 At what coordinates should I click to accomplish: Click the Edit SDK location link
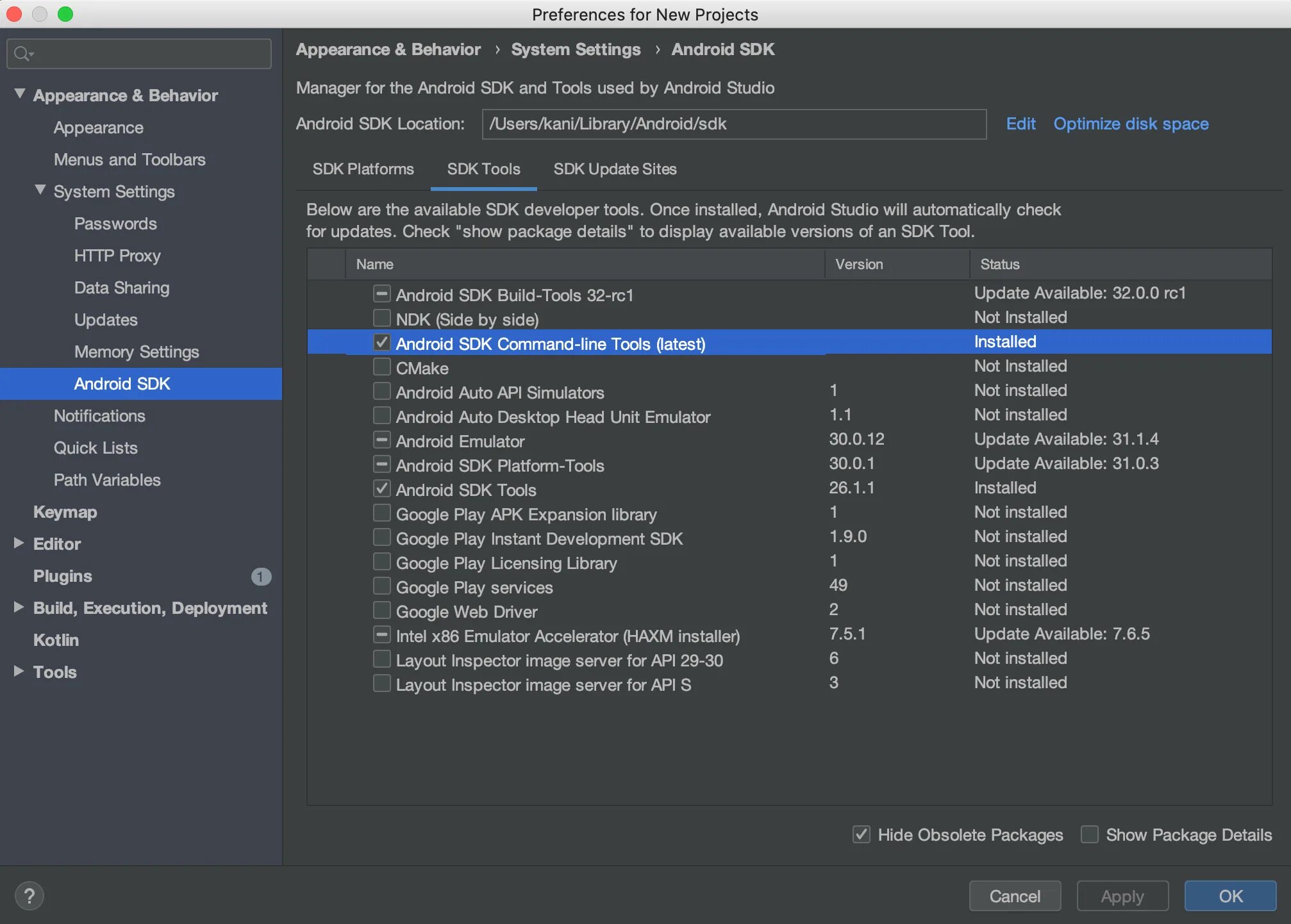[x=1021, y=124]
